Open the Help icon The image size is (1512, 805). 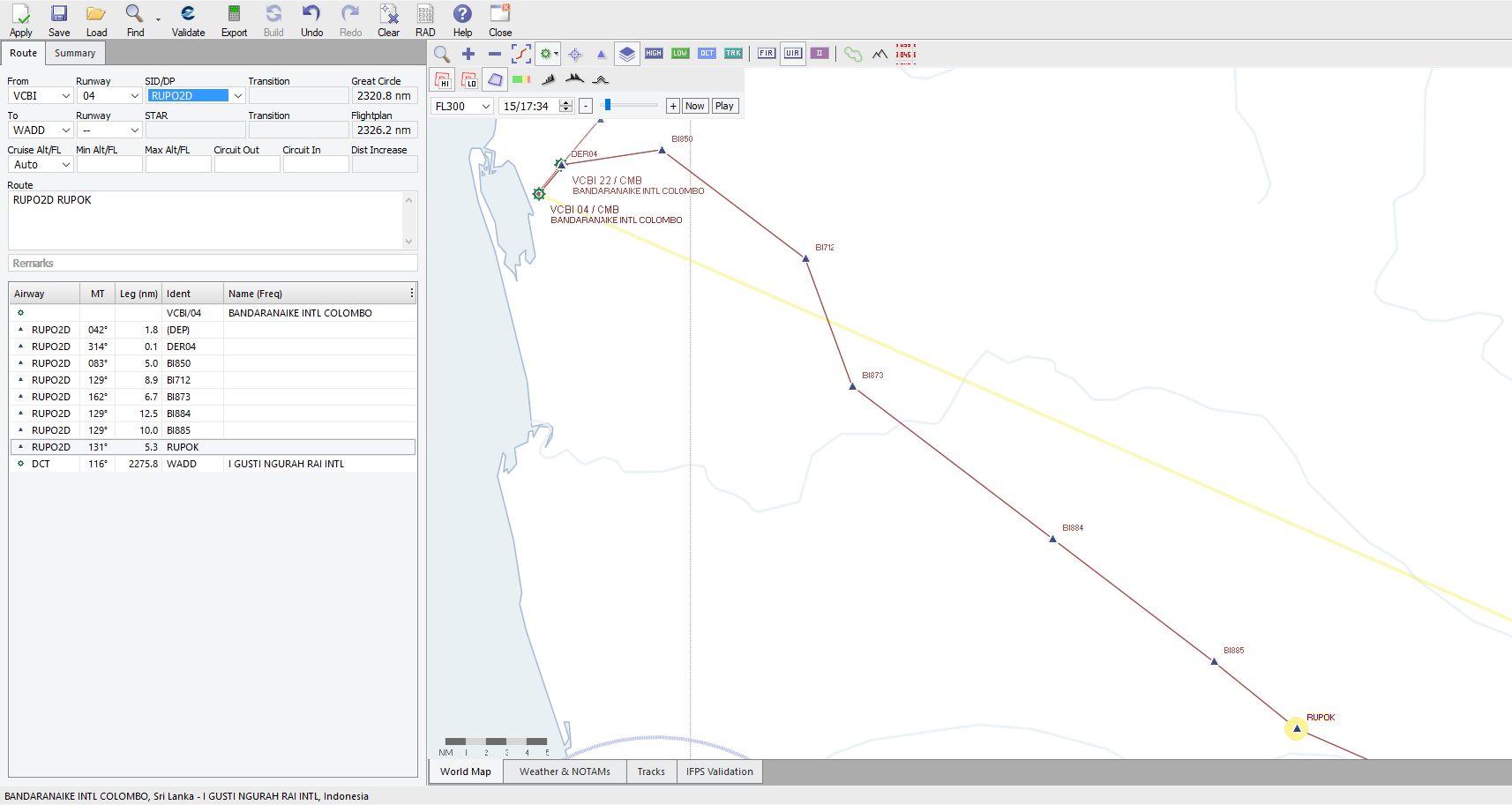coord(462,14)
